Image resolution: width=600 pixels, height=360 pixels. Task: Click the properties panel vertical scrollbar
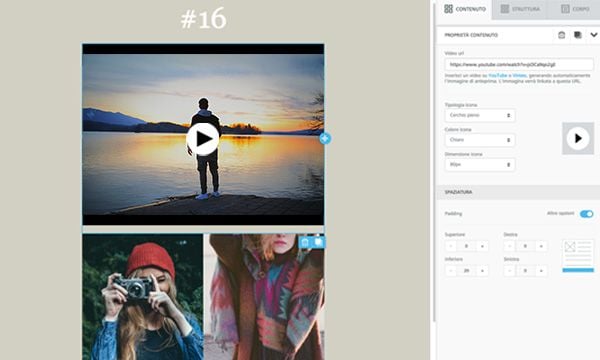click(434, 163)
